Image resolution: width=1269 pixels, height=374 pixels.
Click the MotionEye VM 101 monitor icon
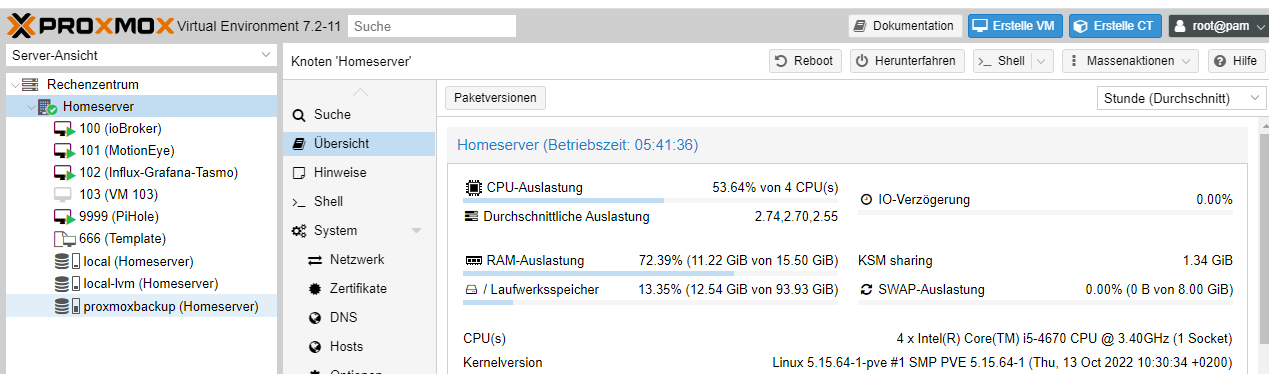64,150
